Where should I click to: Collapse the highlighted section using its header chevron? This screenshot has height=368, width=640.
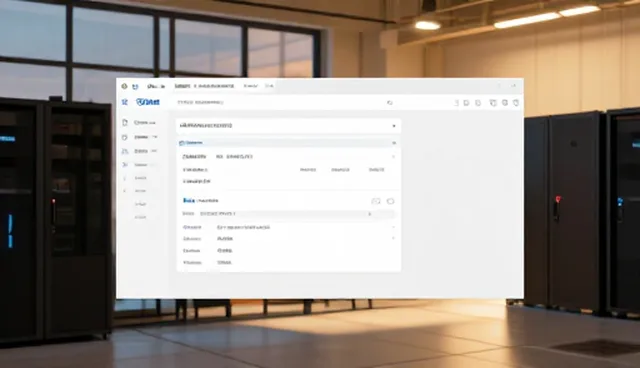tap(394, 143)
